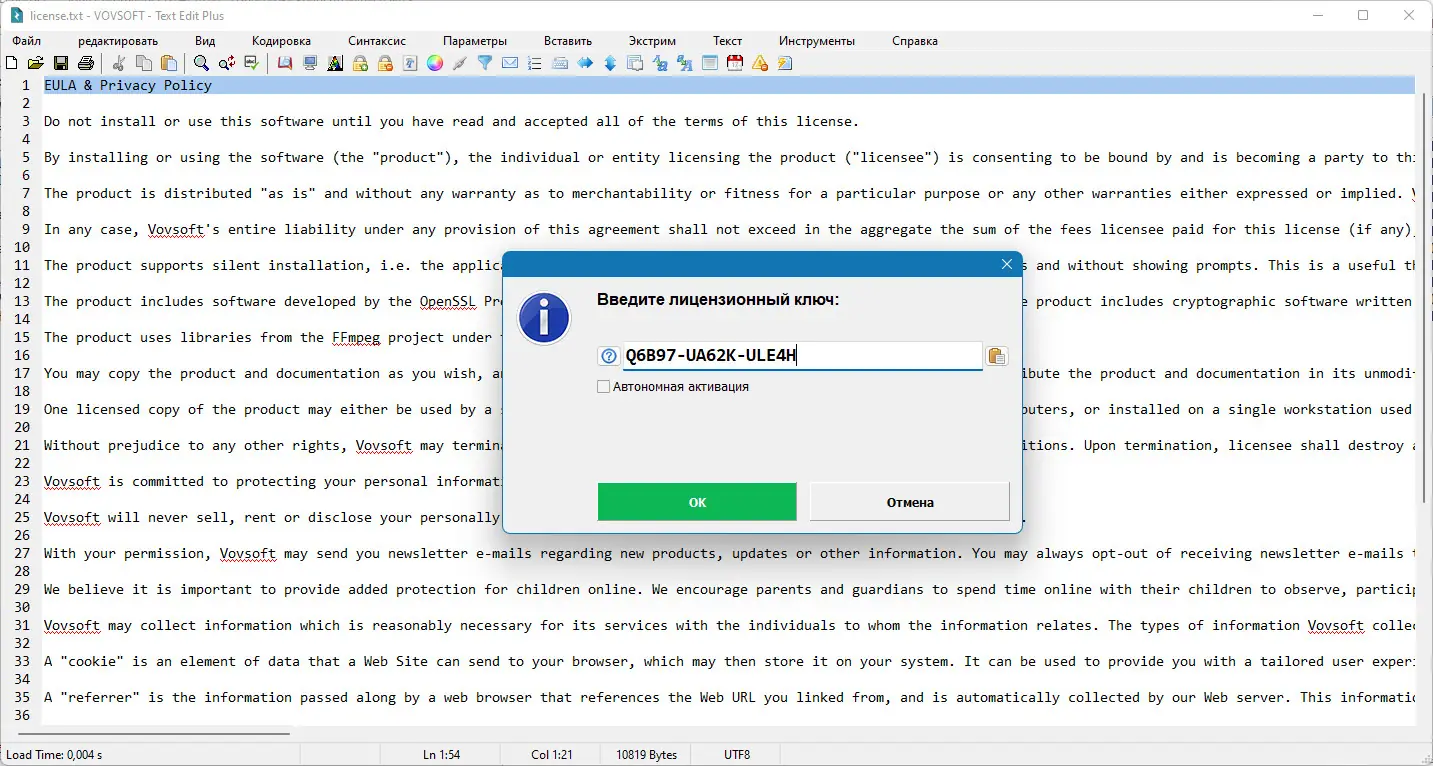Click the red book with magnifier icon
The width and height of the screenshot is (1433, 766).
coord(285,63)
